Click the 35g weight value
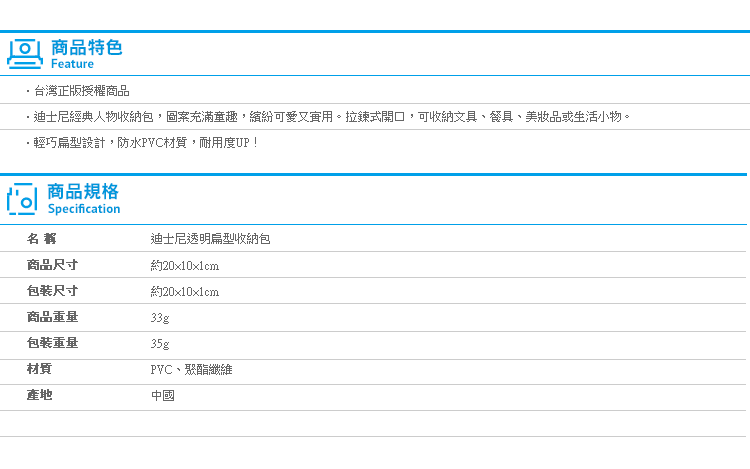This screenshot has height=469, width=750. (x=160, y=344)
